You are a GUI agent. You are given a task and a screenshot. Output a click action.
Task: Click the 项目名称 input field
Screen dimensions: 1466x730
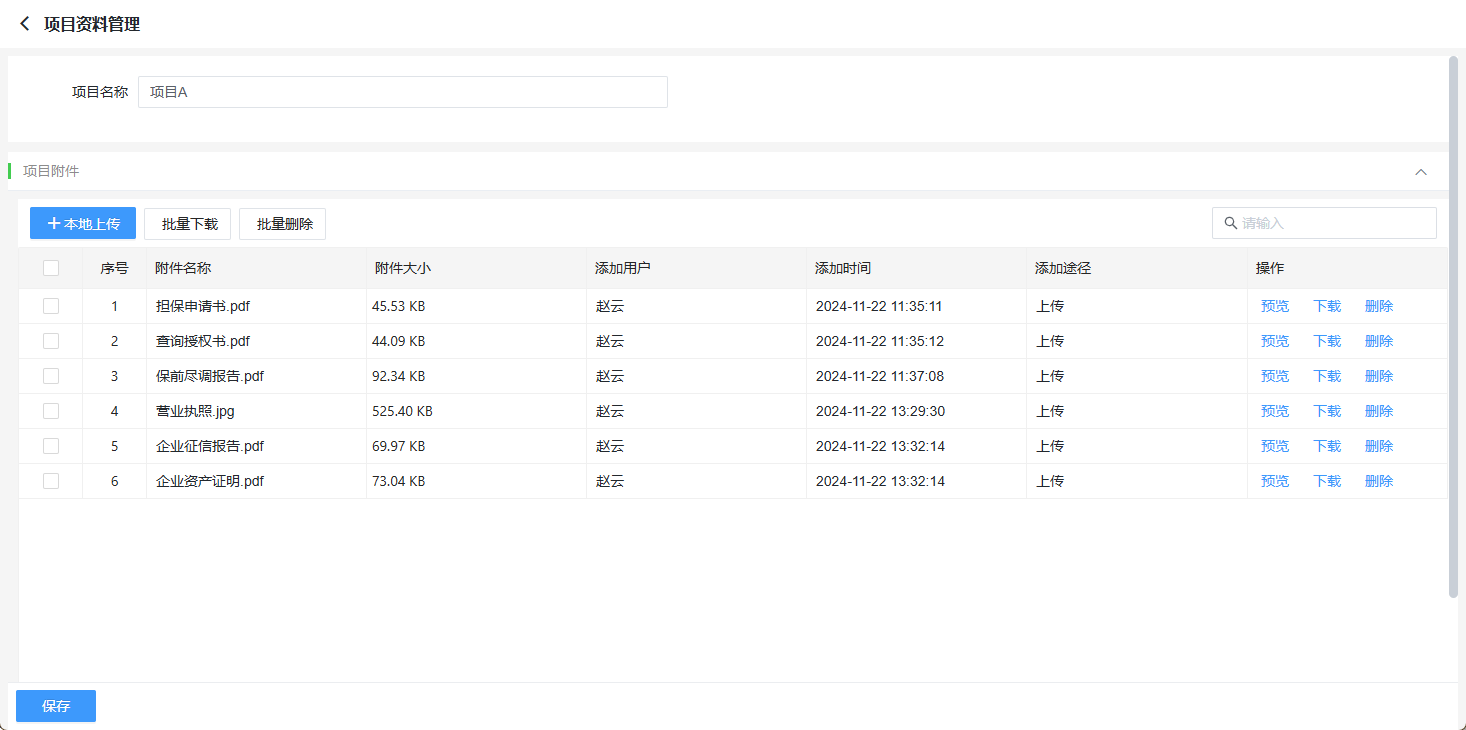tap(402, 92)
